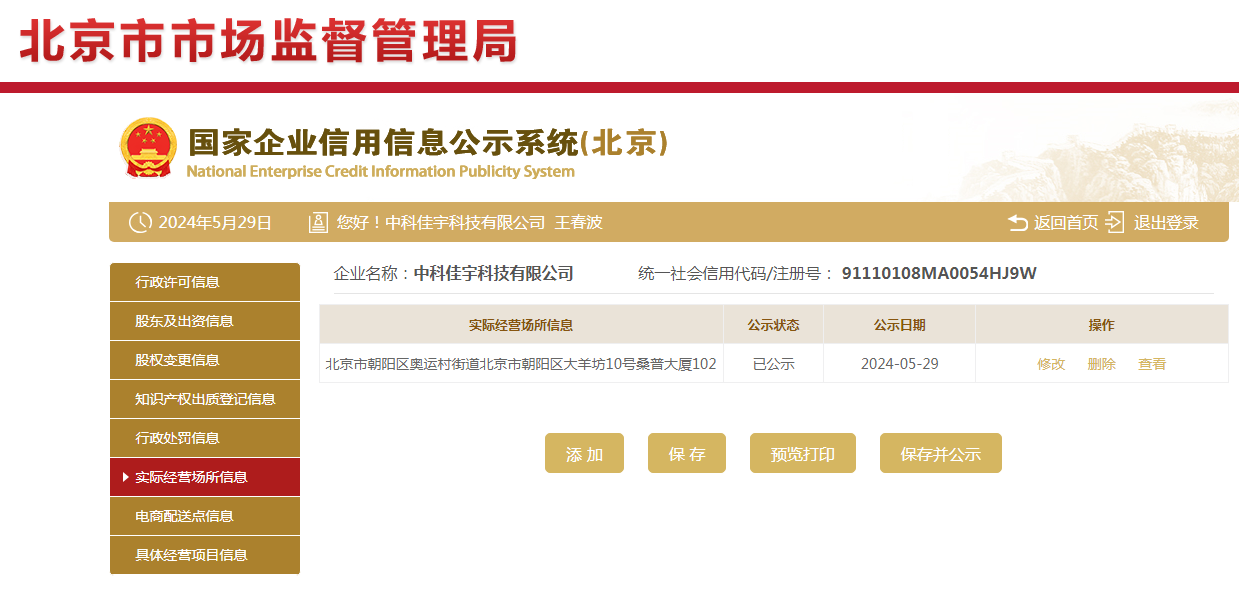Click the national emblem logo icon

pyautogui.click(x=148, y=148)
